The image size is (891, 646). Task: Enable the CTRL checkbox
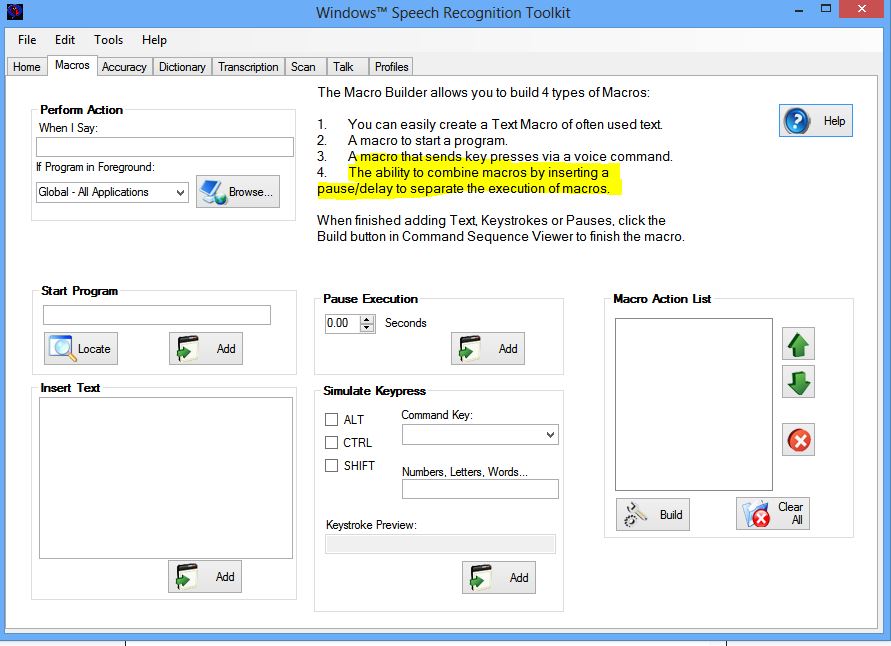331,443
